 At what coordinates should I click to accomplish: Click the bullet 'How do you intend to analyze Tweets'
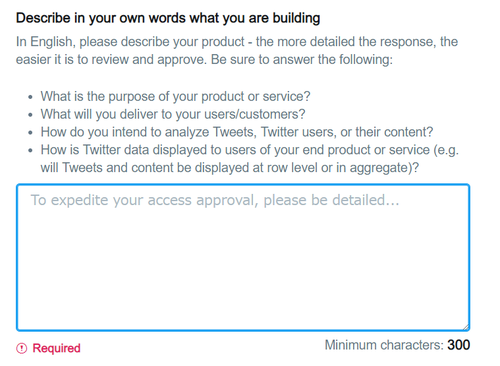pyautogui.click(x=237, y=132)
